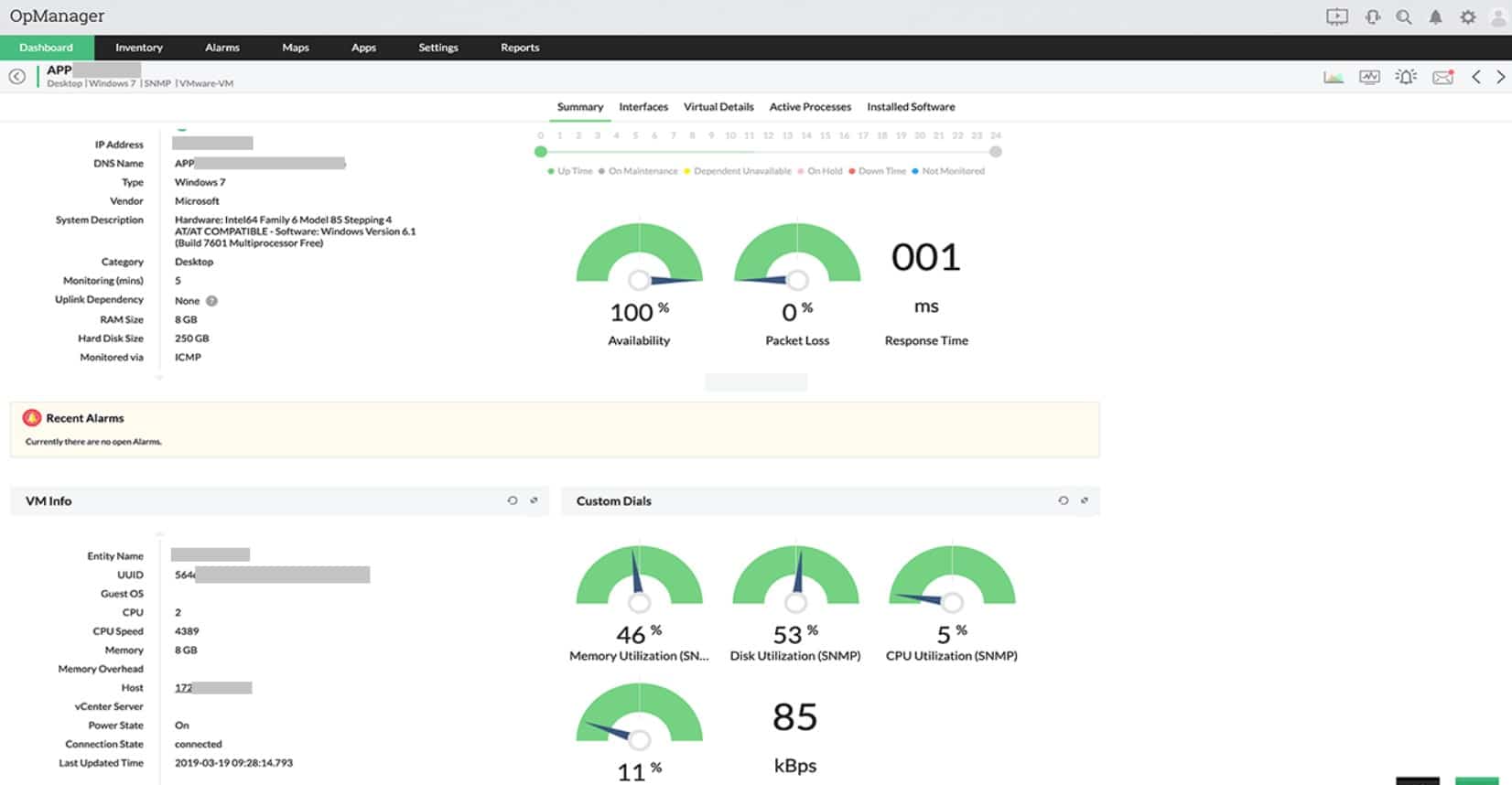Click the Memory Utilization gauge

(x=640, y=578)
